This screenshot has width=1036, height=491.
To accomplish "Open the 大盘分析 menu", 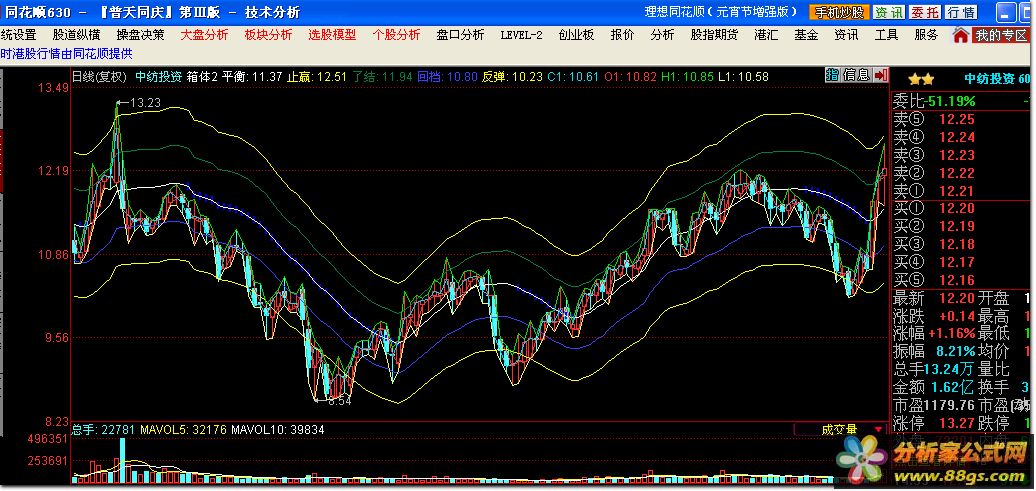I will pos(205,35).
